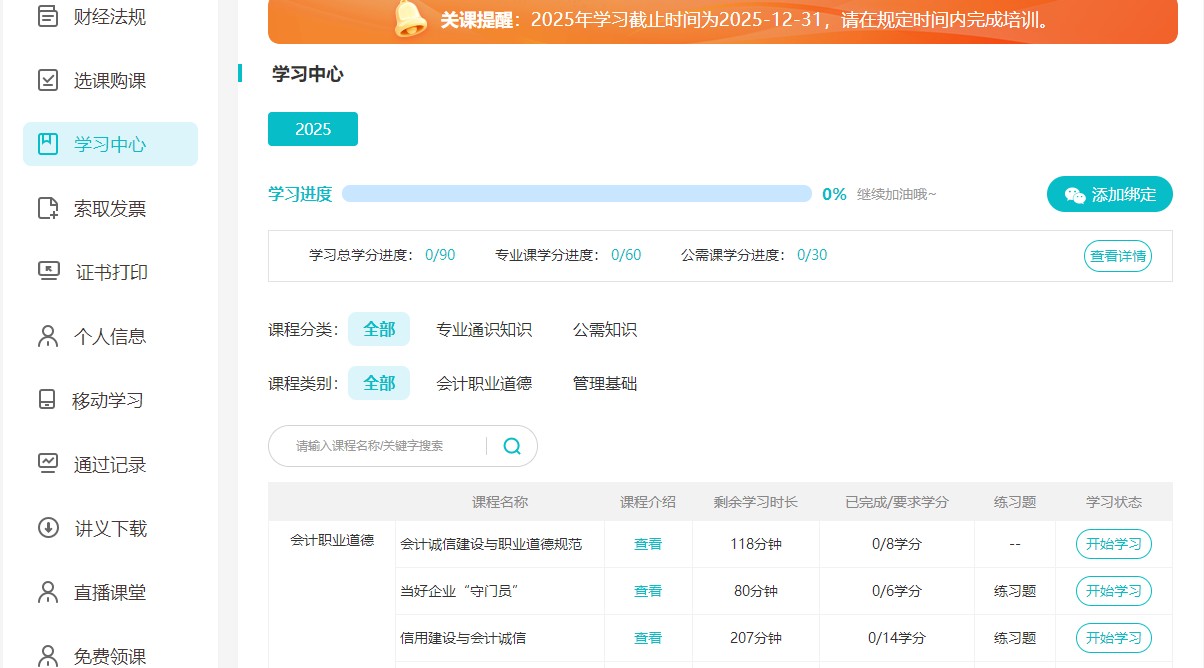Click the 讲义下载 download icon
This screenshot has width=1204, height=668.
pyautogui.click(x=46, y=528)
